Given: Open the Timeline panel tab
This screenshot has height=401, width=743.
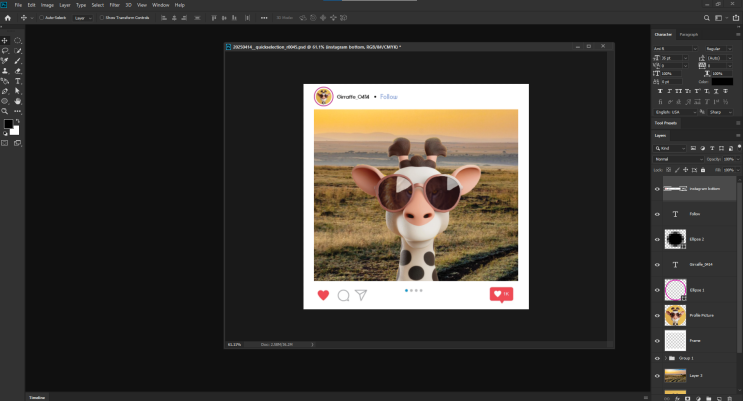Looking at the screenshot, I should tap(37, 397).
